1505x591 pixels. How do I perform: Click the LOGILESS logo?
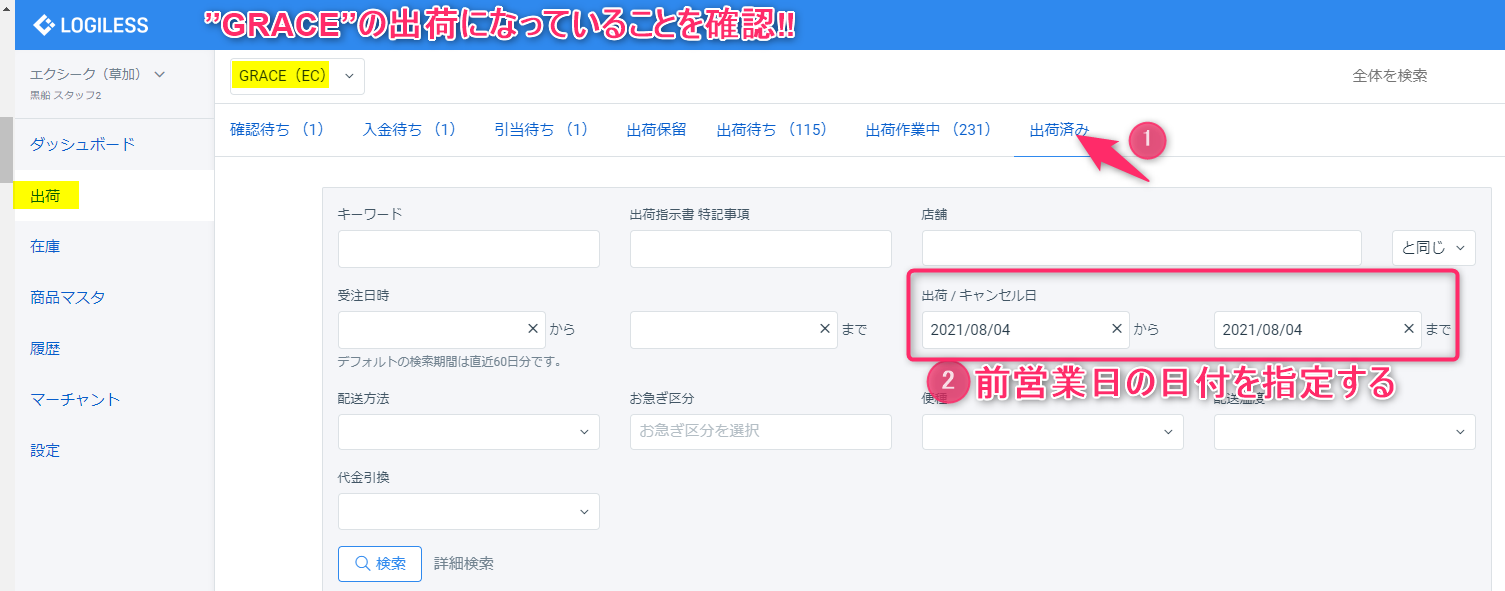pyautogui.click(x=91, y=25)
